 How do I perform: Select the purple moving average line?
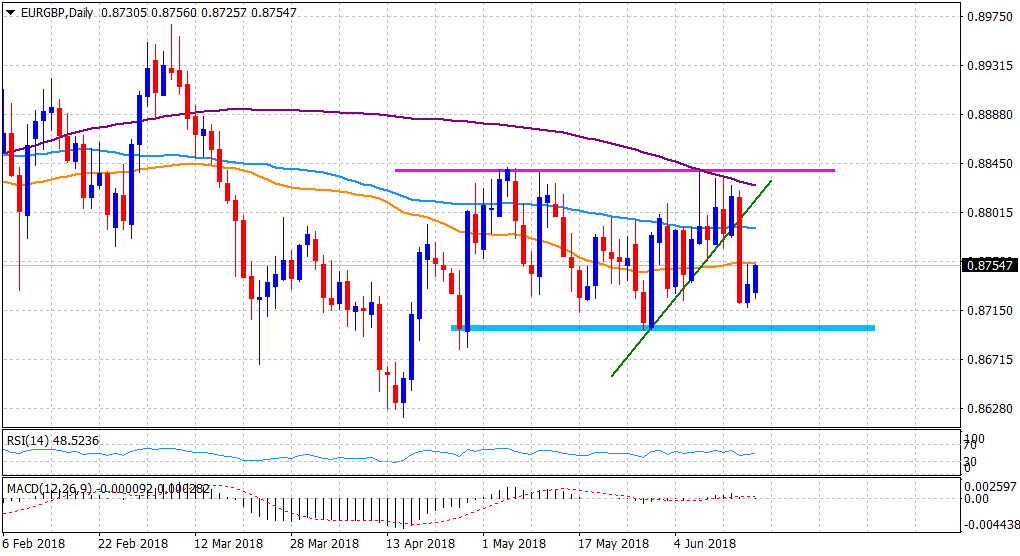pyautogui.click(x=300, y=111)
